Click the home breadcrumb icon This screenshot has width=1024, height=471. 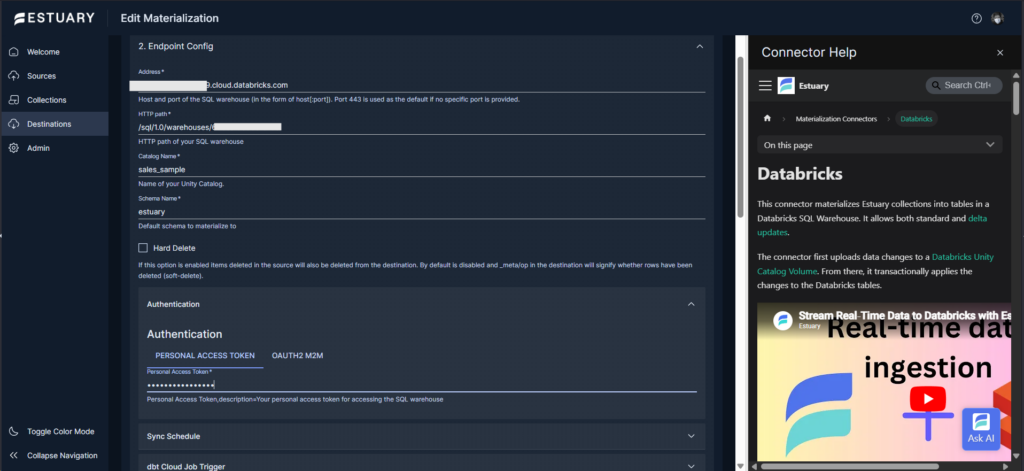pyautogui.click(x=767, y=119)
